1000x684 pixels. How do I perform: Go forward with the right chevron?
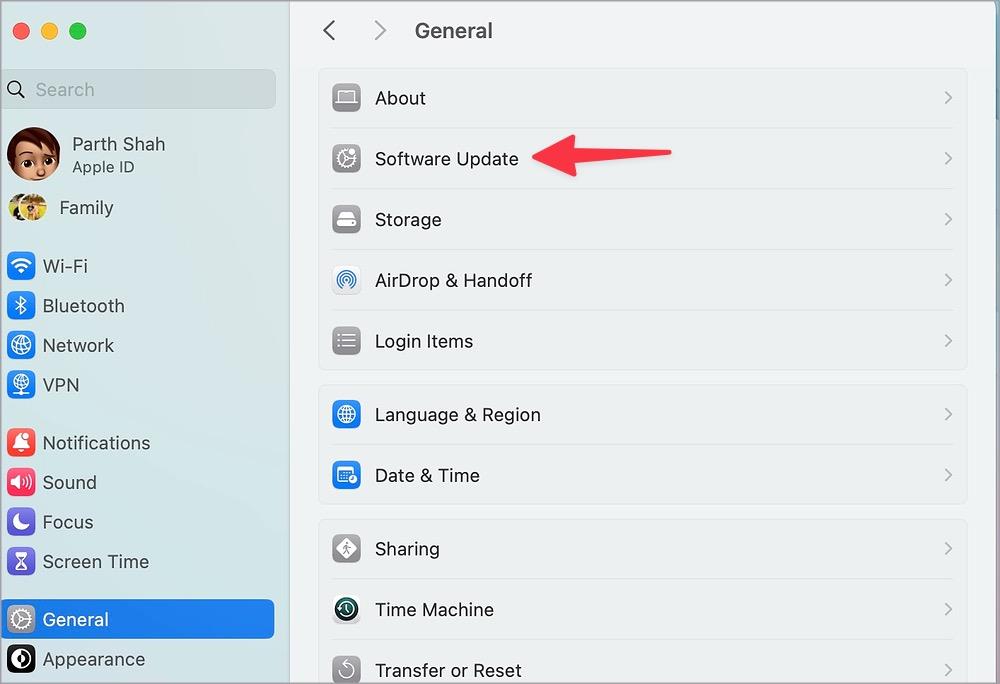[380, 30]
